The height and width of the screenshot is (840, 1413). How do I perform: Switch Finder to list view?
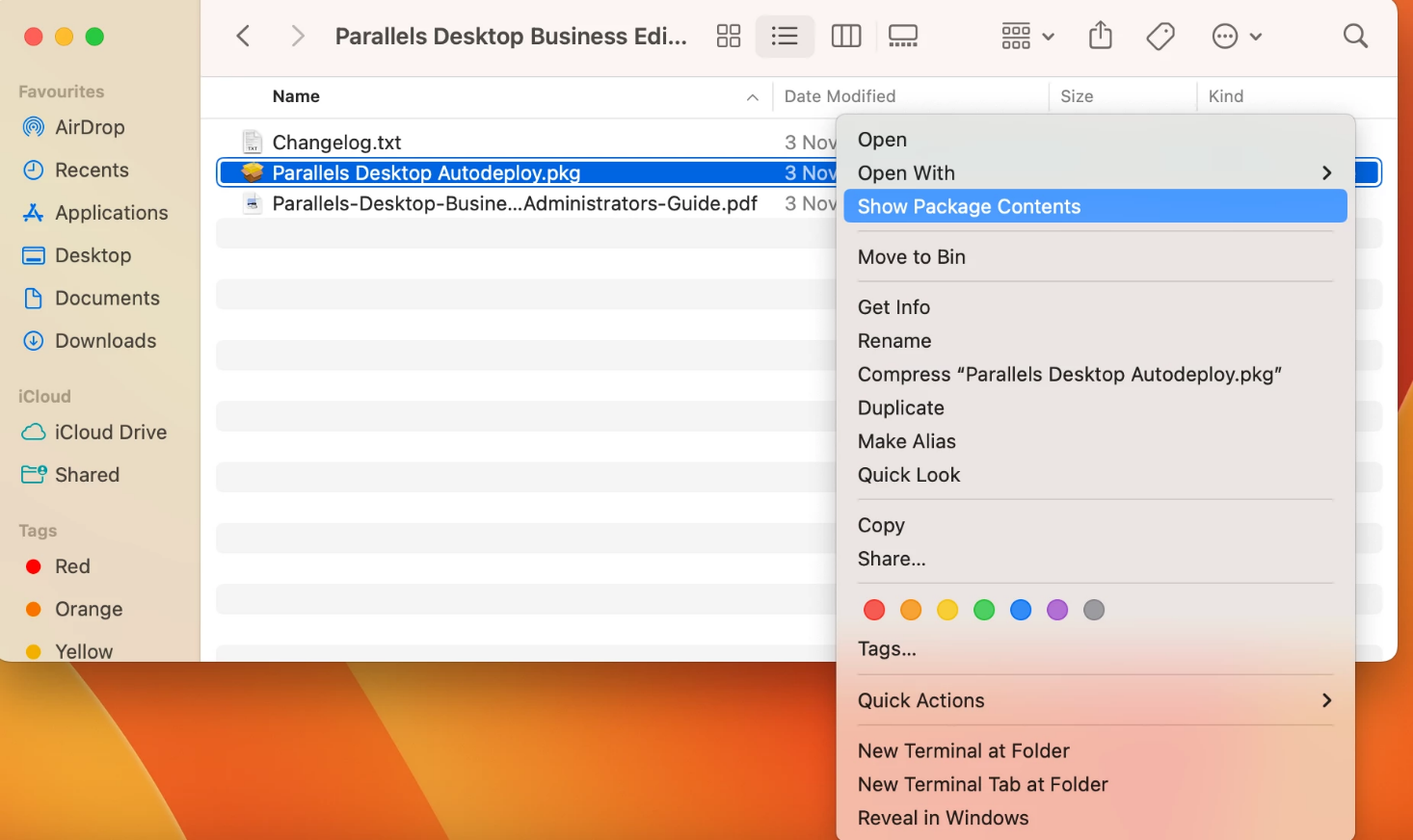(785, 37)
